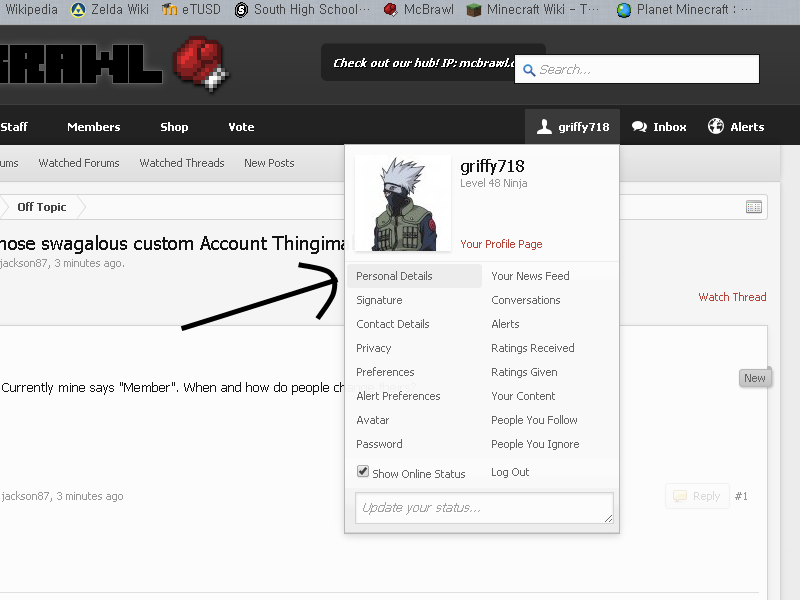Toggle the Show Online Status checkbox
The height and width of the screenshot is (600, 800).
[363, 472]
